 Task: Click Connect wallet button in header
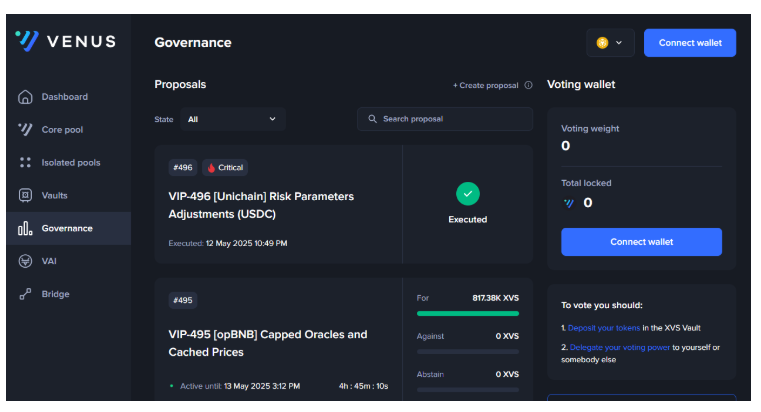pyautogui.click(x=690, y=43)
